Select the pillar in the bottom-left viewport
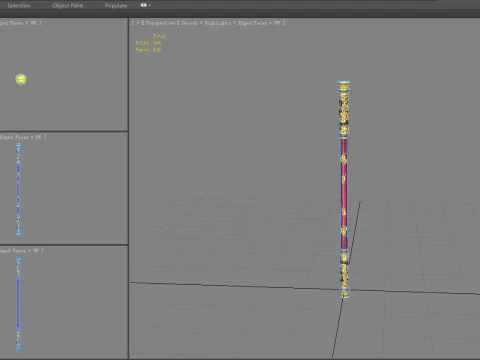The width and height of the screenshot is (480, 360). (x=18, y=303)
